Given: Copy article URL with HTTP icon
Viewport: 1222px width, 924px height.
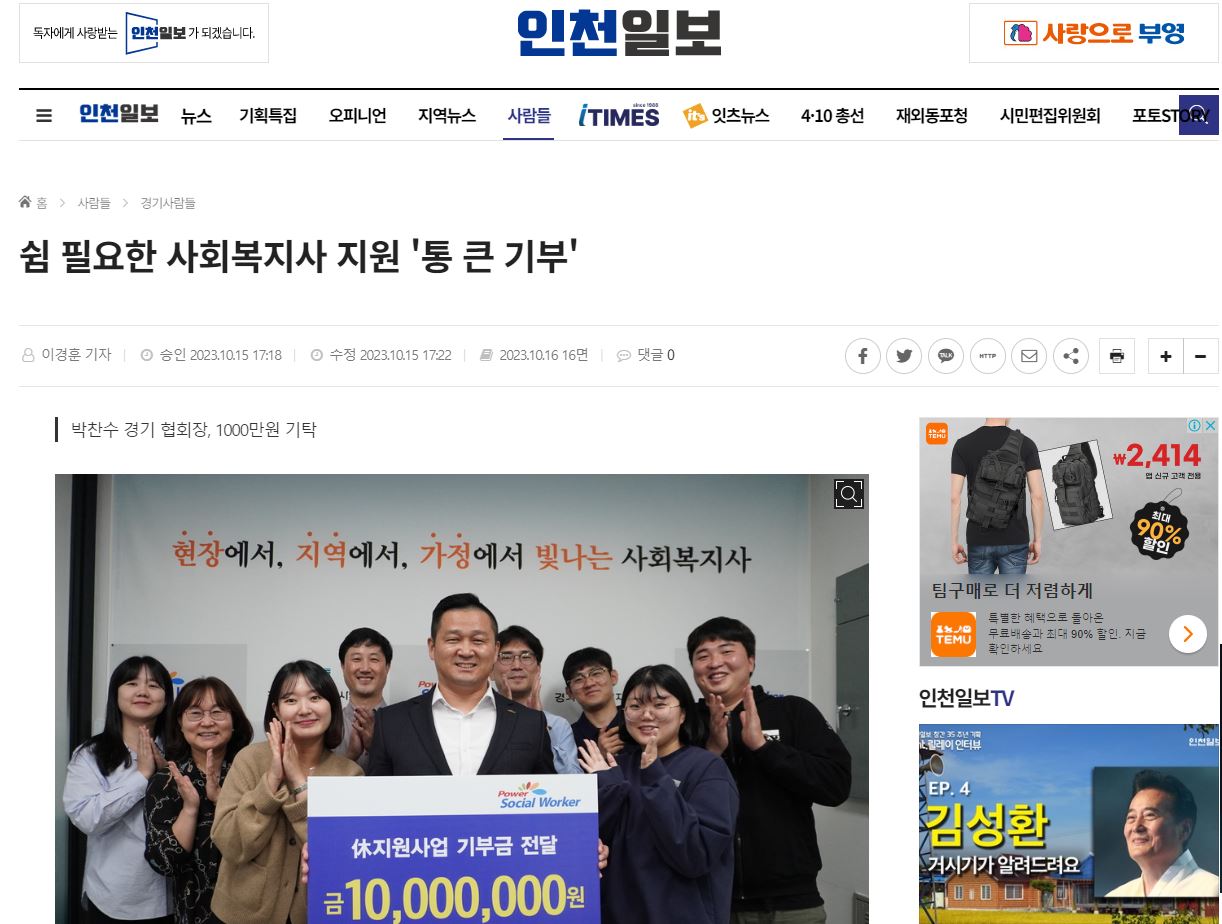Looking at the screenshot, I should 987,356.
